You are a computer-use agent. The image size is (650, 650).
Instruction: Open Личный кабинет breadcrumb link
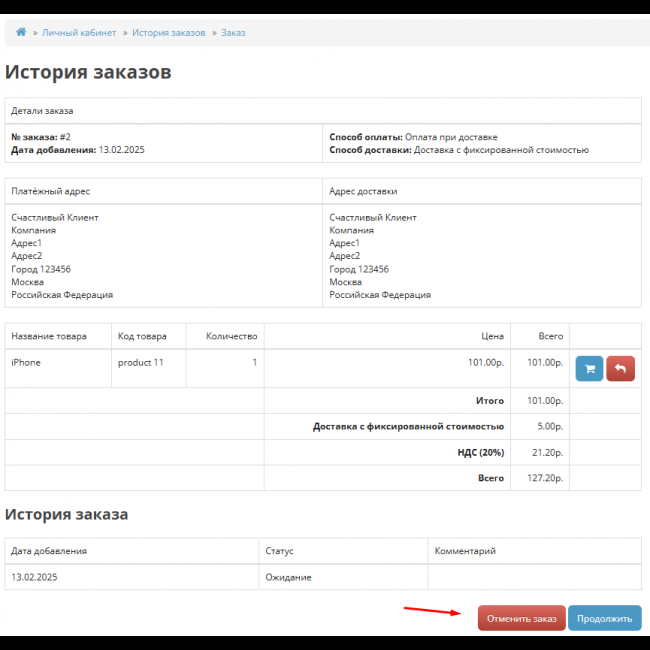pos(79,33)
